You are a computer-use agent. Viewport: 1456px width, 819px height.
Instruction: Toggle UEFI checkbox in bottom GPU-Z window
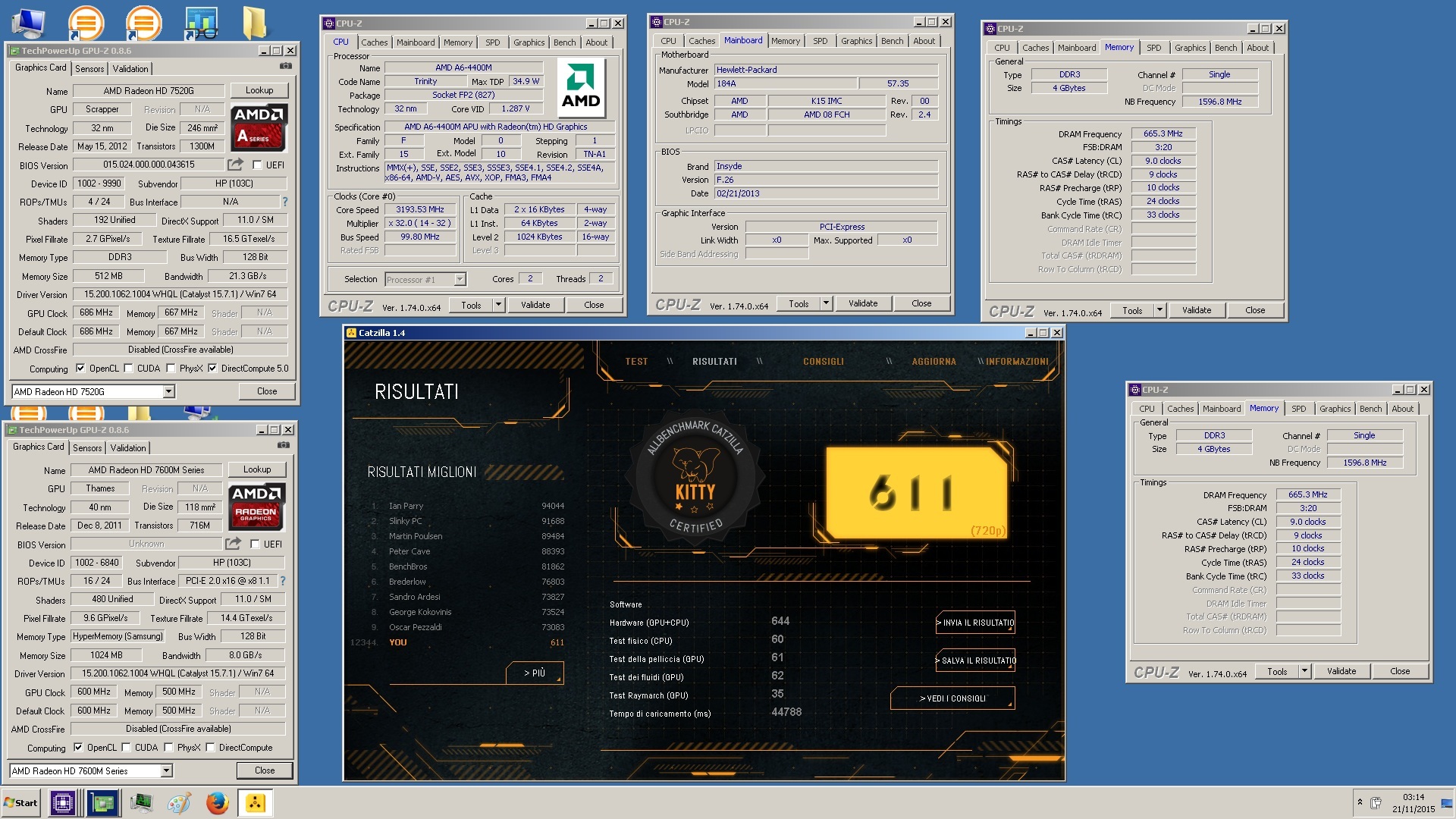point(255,544)
